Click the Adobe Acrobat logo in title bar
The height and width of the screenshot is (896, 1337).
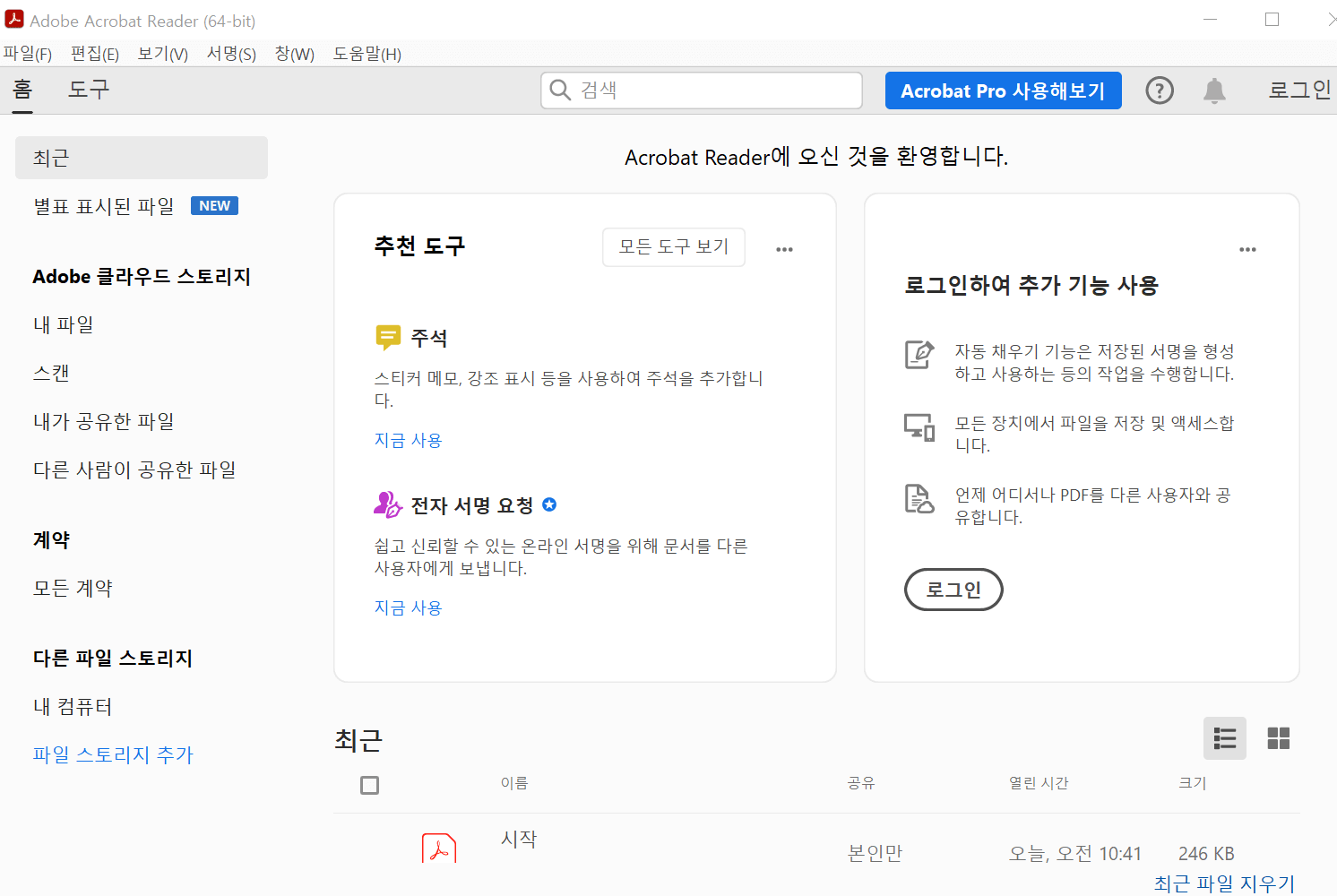click(14, 19)
